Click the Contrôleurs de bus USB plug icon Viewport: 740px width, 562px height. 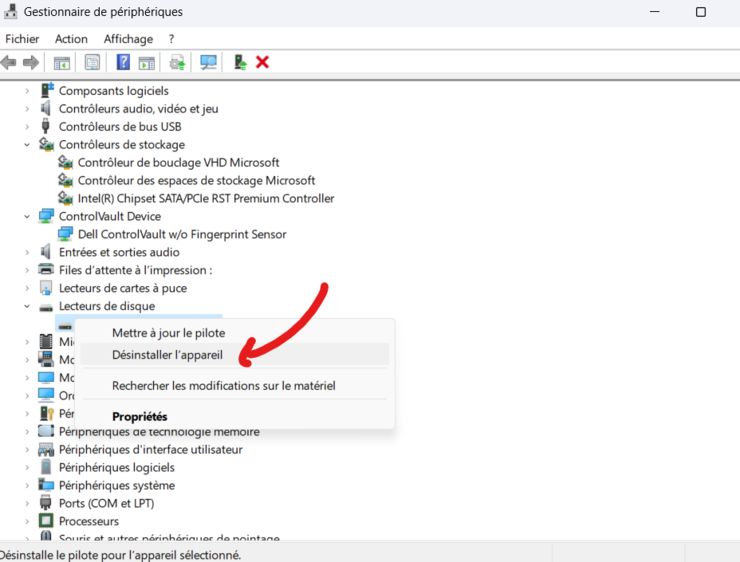45,126
